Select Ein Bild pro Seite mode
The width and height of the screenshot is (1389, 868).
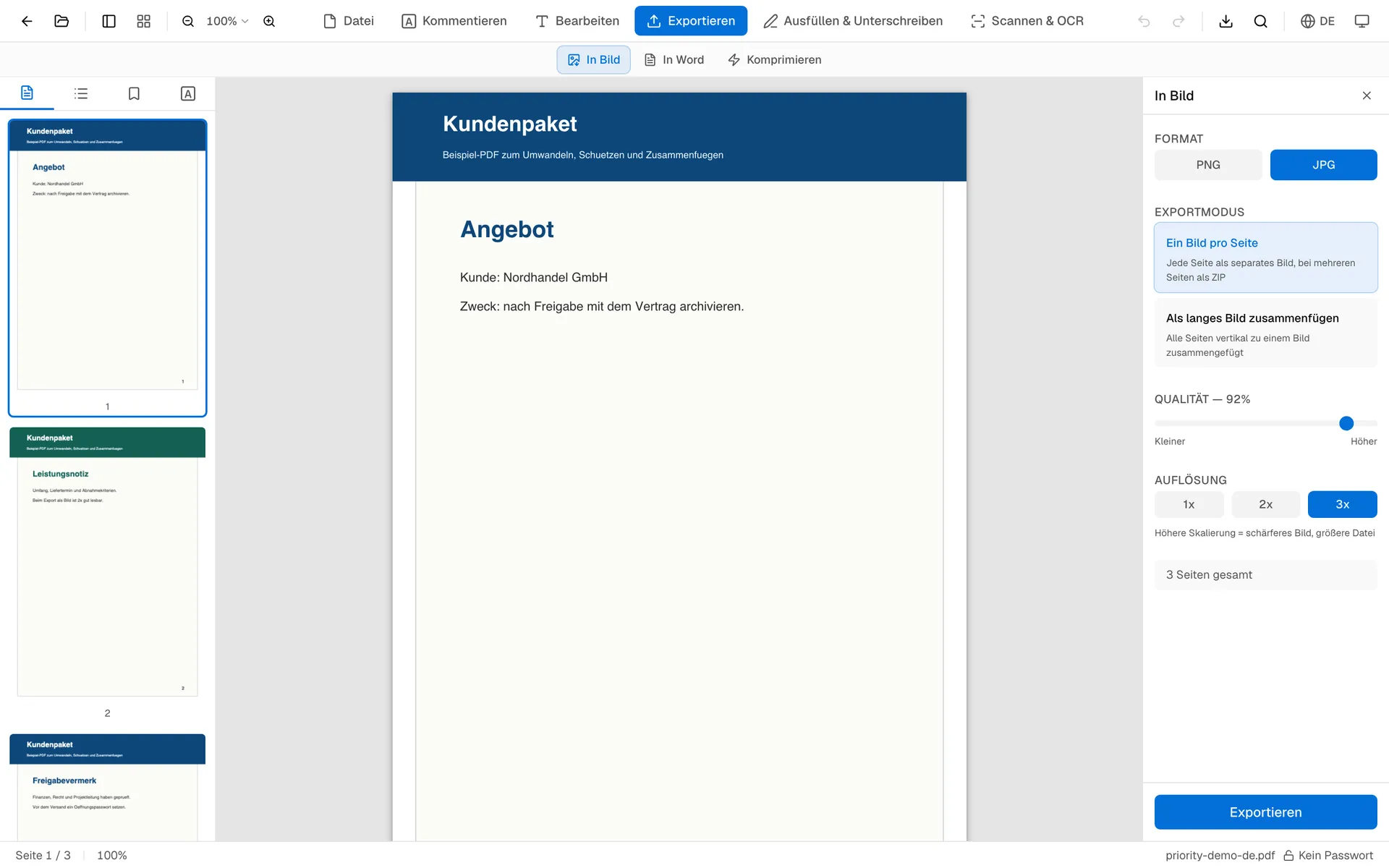(x=1266, y=258)
